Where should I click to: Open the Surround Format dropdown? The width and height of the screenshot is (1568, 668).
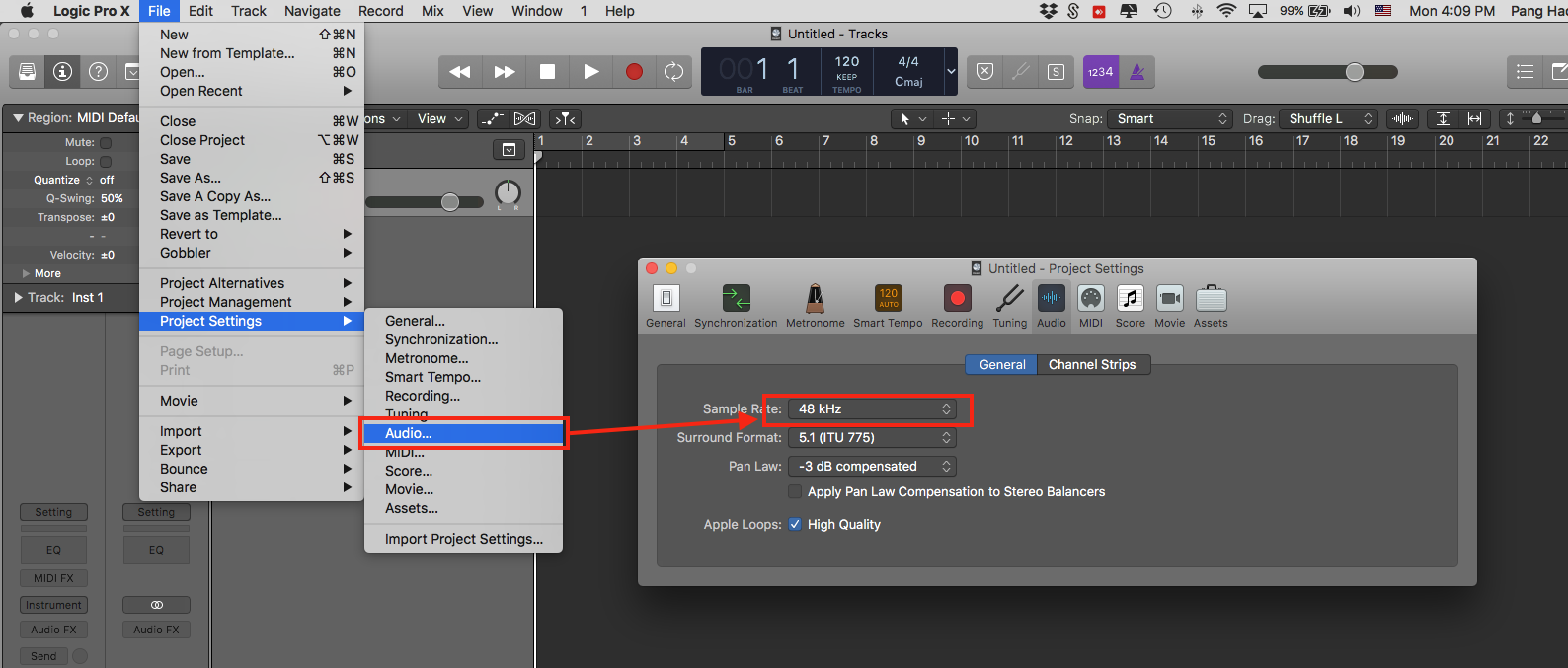pos(872,437)
